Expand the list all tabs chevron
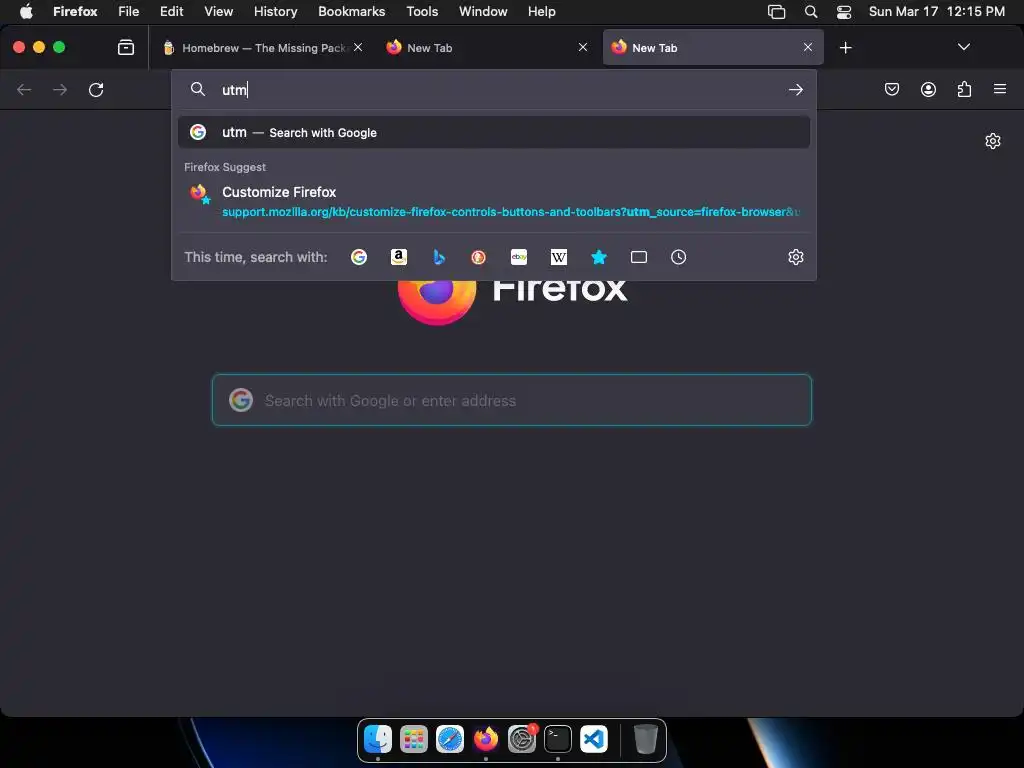 click(964, 47)
